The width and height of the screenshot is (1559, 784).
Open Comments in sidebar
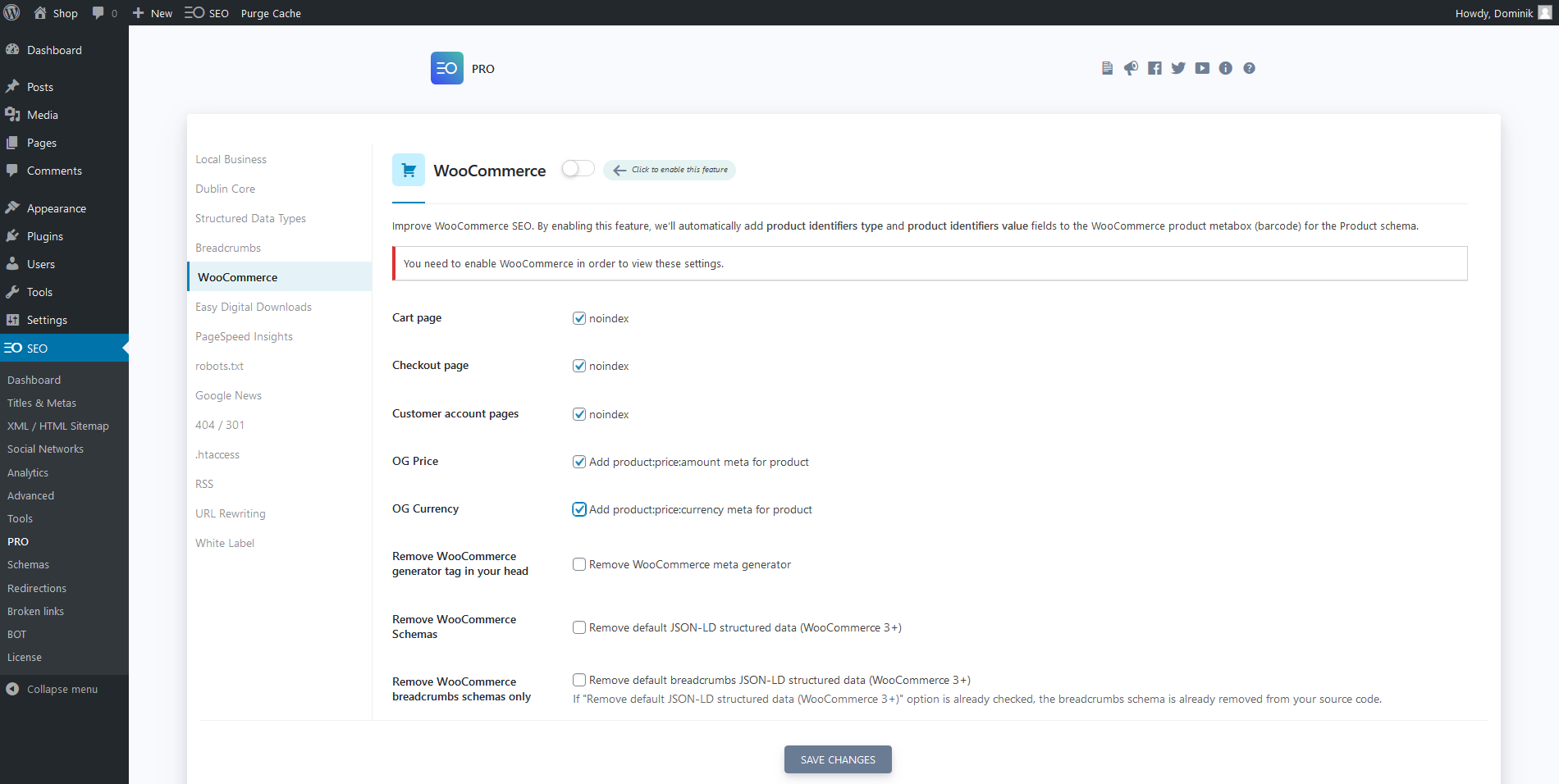tap(64, 171)
